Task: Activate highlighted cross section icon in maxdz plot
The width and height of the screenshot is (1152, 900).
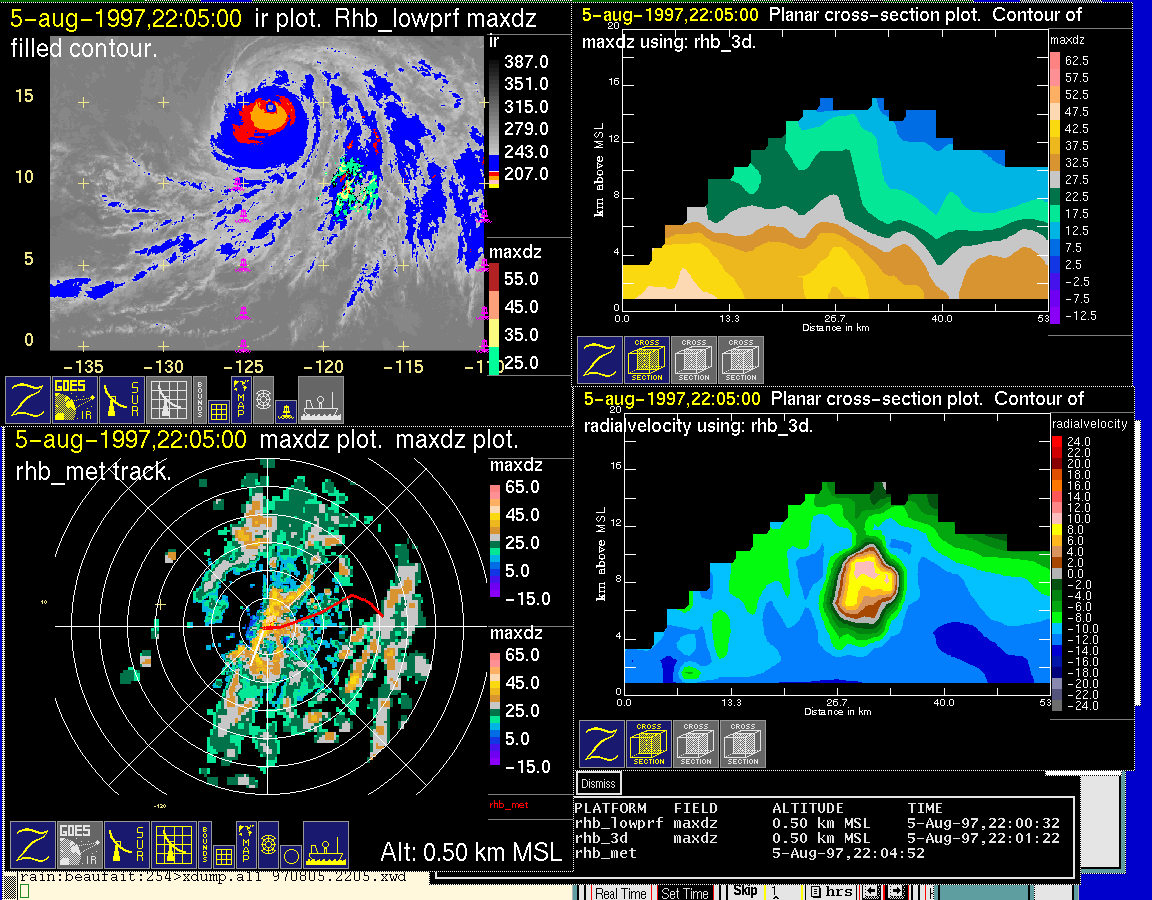Action: click(x=646, y=360)
